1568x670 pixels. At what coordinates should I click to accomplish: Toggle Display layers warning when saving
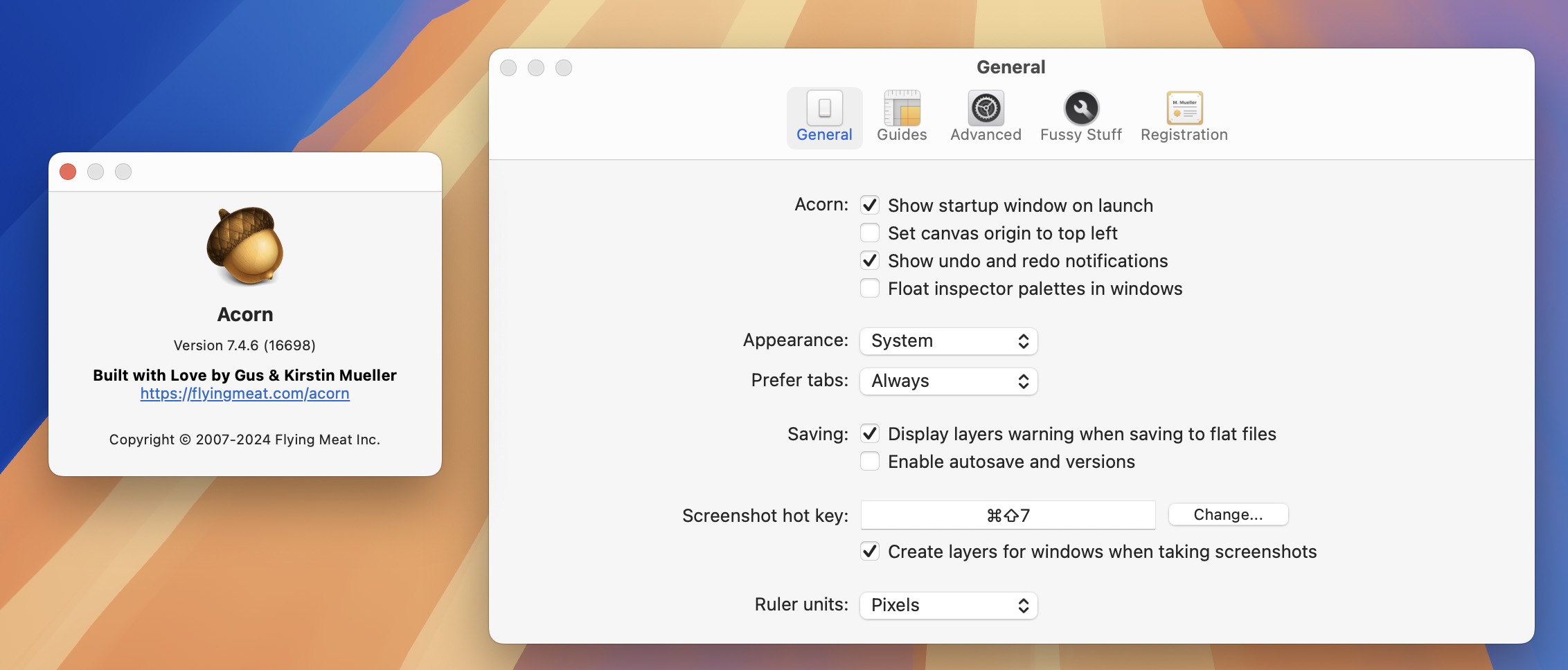click(870, 434)
